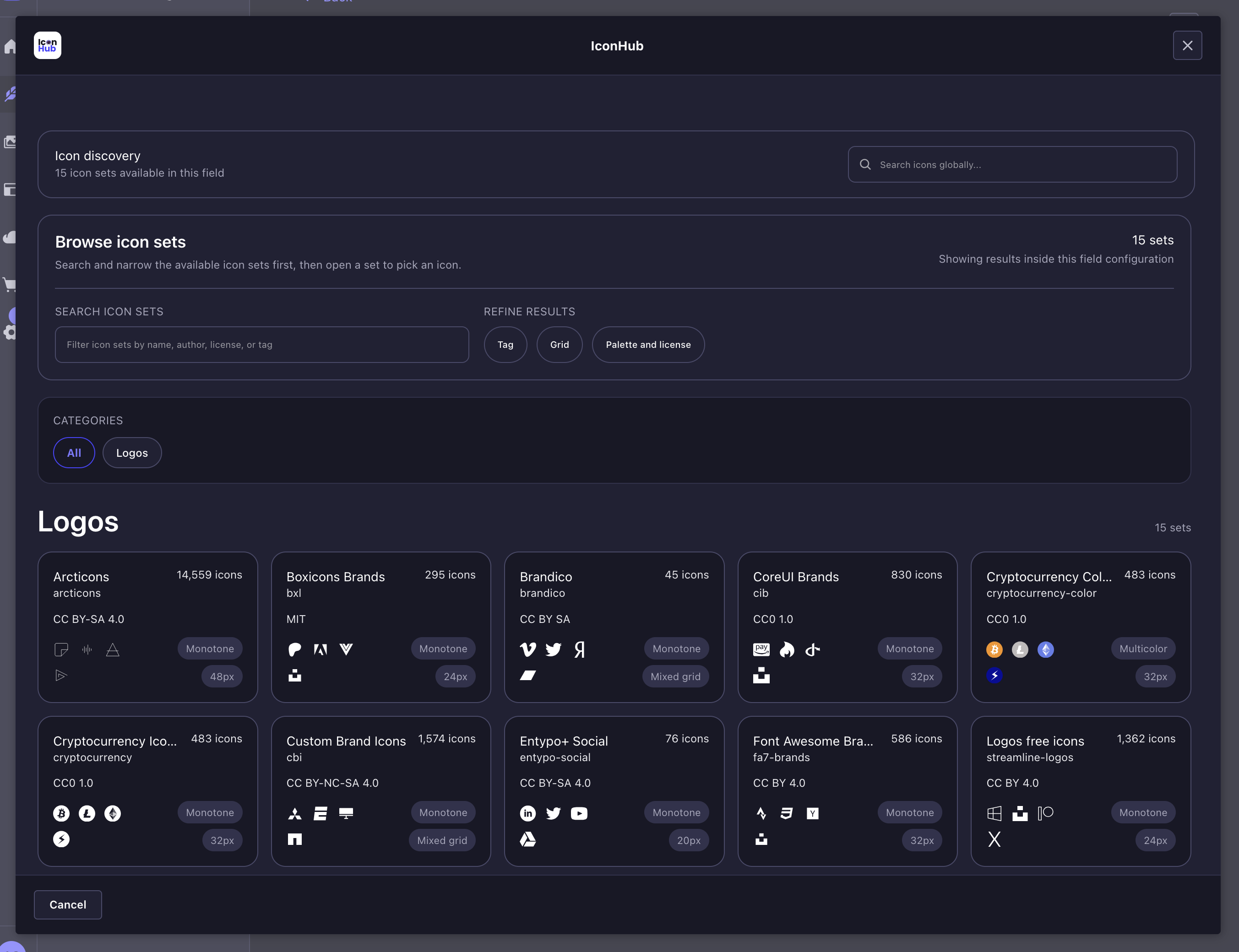The image size is (1239, 952).
Task: Click the global search magnifier icon
Action: pyautogui.click(x=865, y=164)
